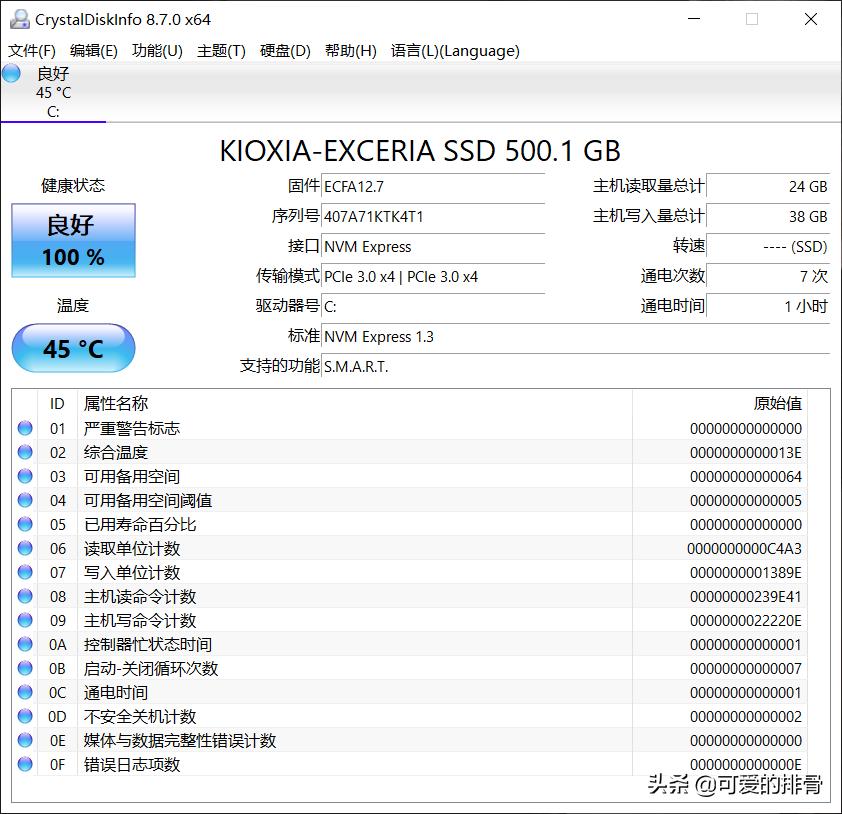842x814 pixels.
Task: Click the blue health dot beside 严重警告标志
Action: pos(27,428)
